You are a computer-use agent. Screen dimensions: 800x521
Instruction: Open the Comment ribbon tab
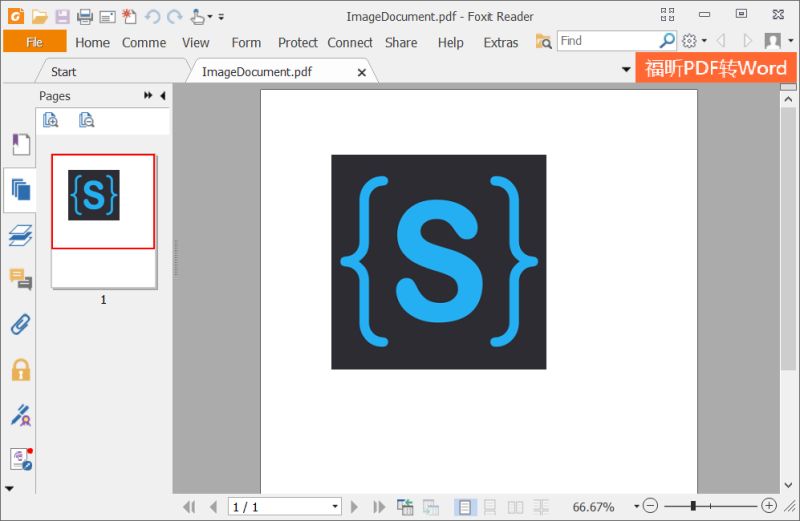click(144, 42)
